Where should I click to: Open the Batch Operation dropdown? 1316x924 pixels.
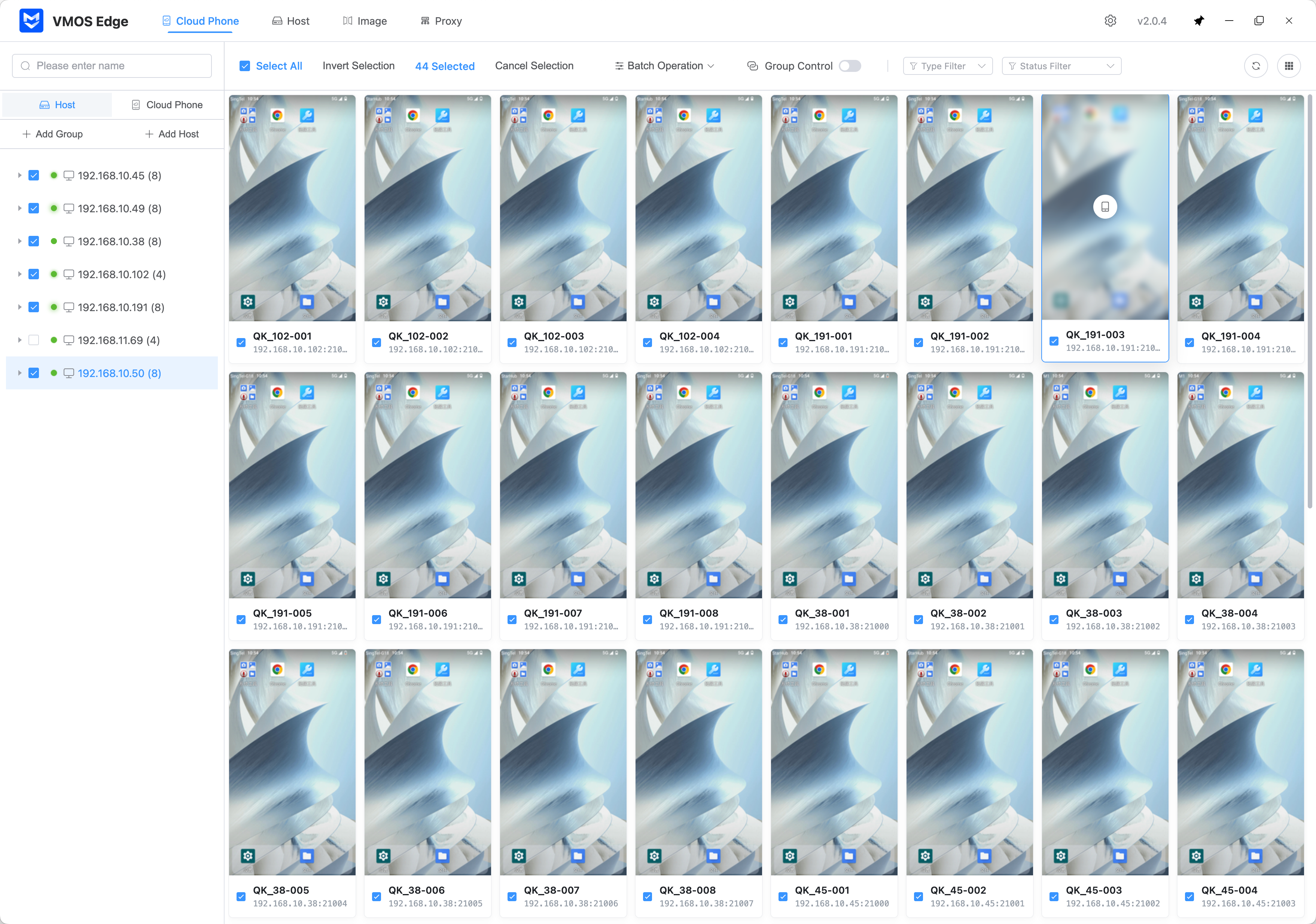664,66
